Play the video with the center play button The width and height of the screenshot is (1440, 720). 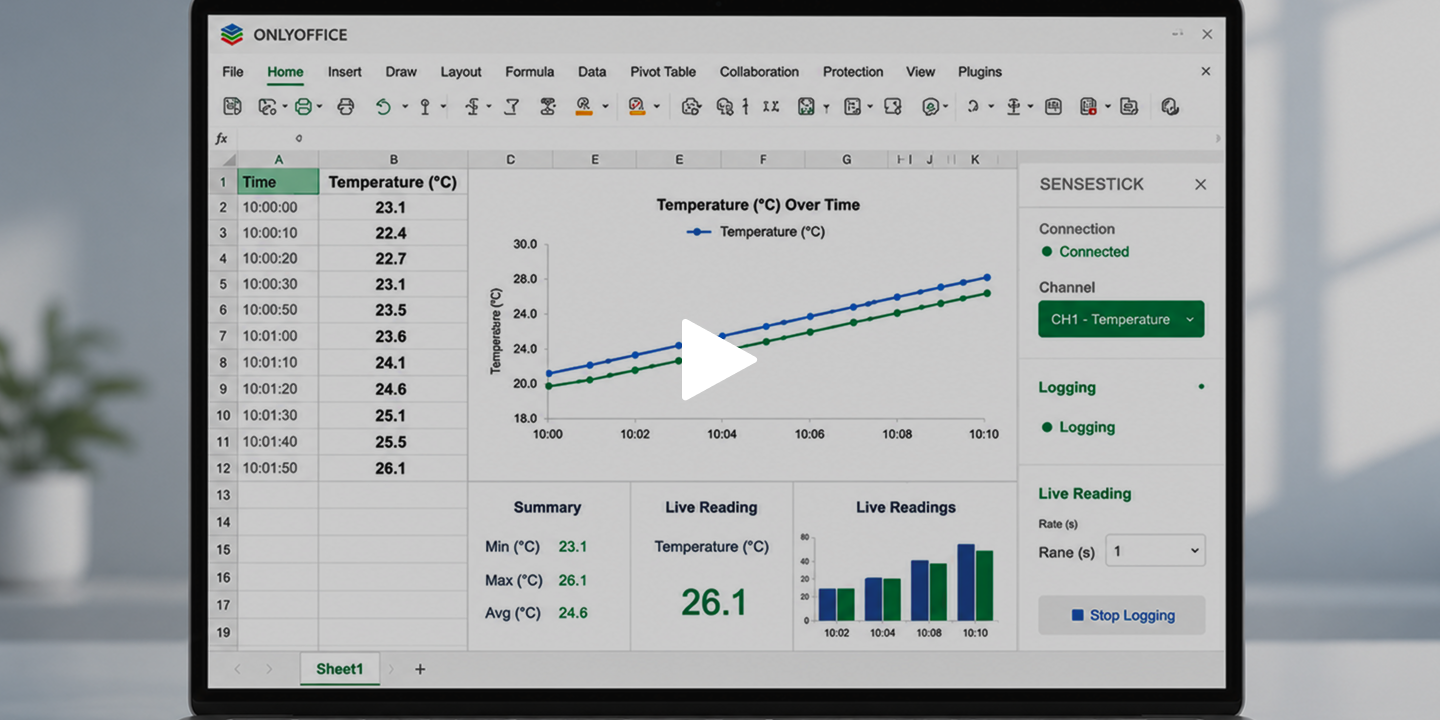718,359
